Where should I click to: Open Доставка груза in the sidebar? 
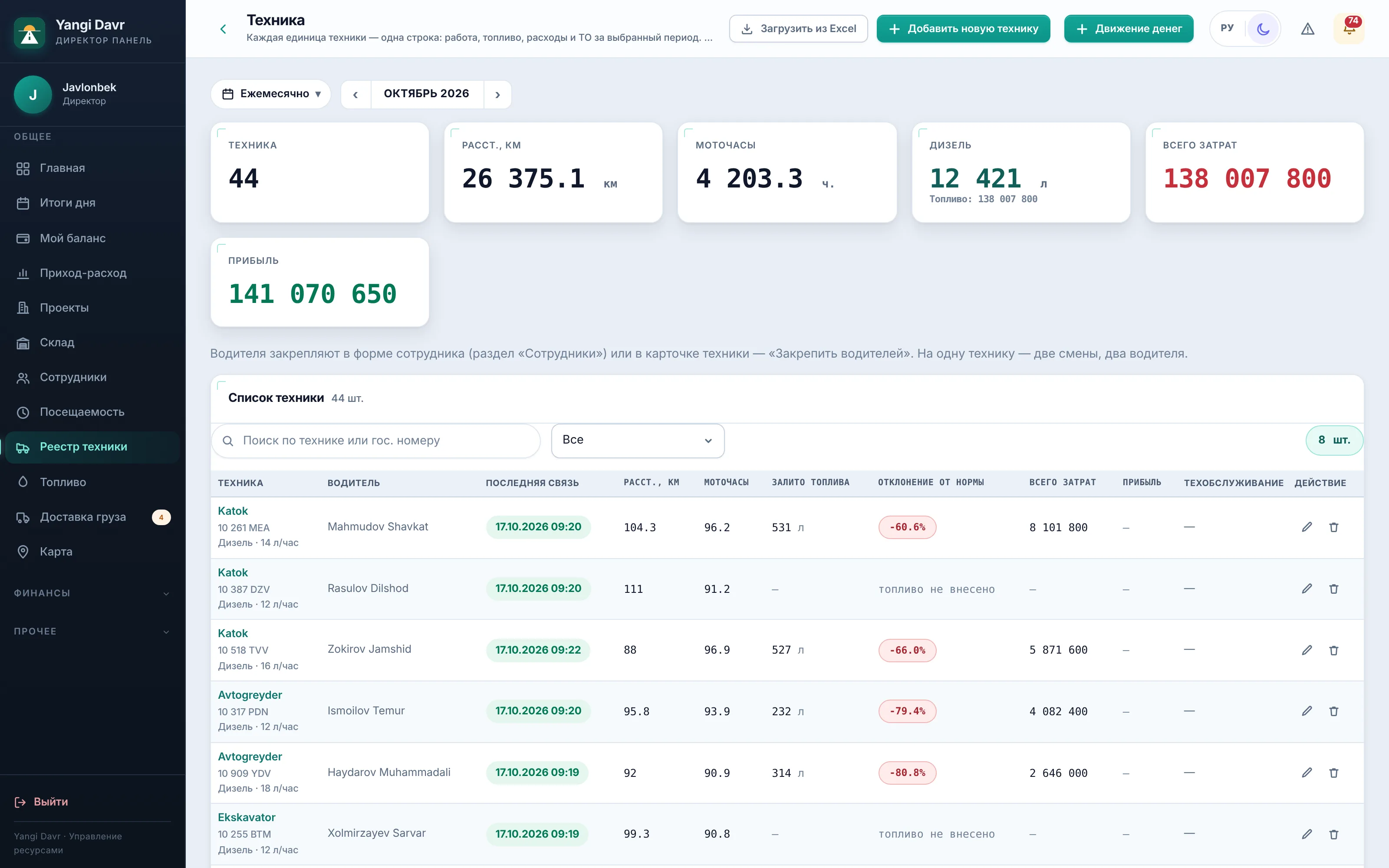(92, 517)
